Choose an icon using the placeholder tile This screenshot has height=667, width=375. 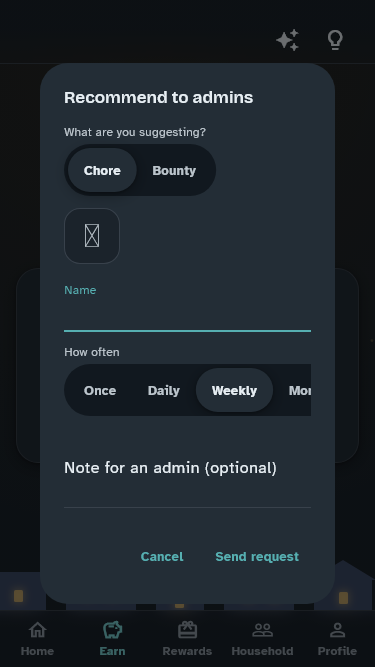click(92, 236)
